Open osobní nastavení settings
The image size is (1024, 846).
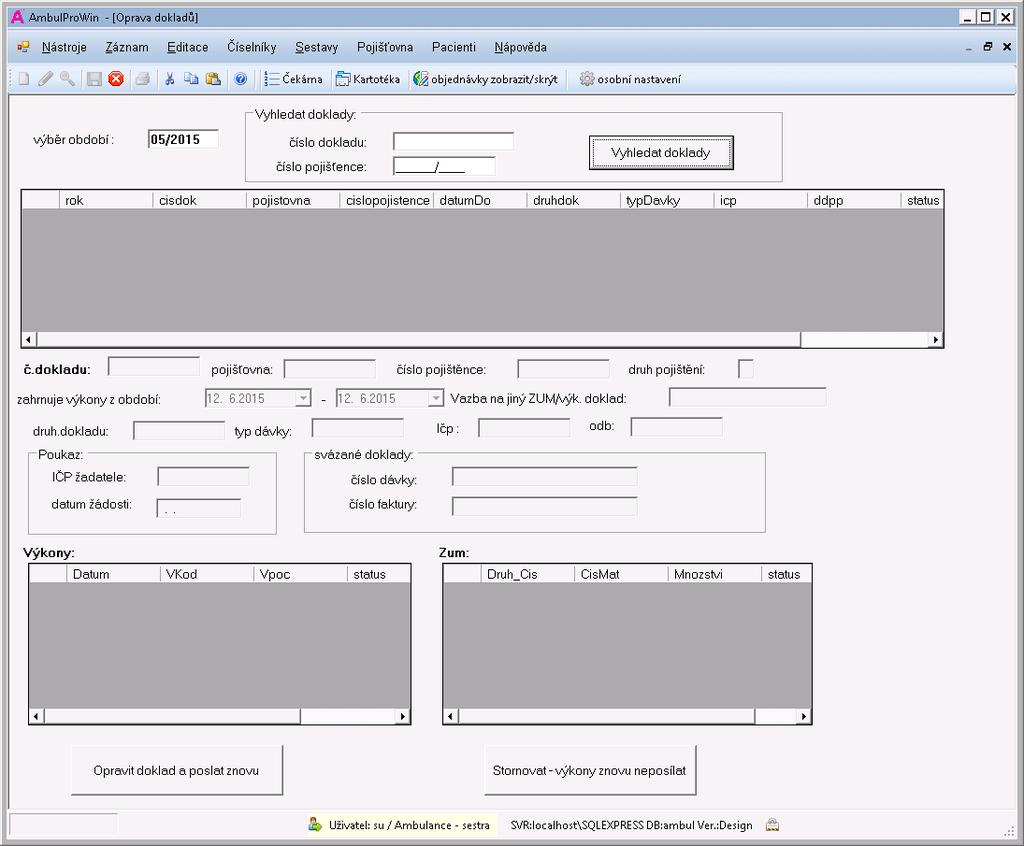pyautogui.click(x=630, y=79)
